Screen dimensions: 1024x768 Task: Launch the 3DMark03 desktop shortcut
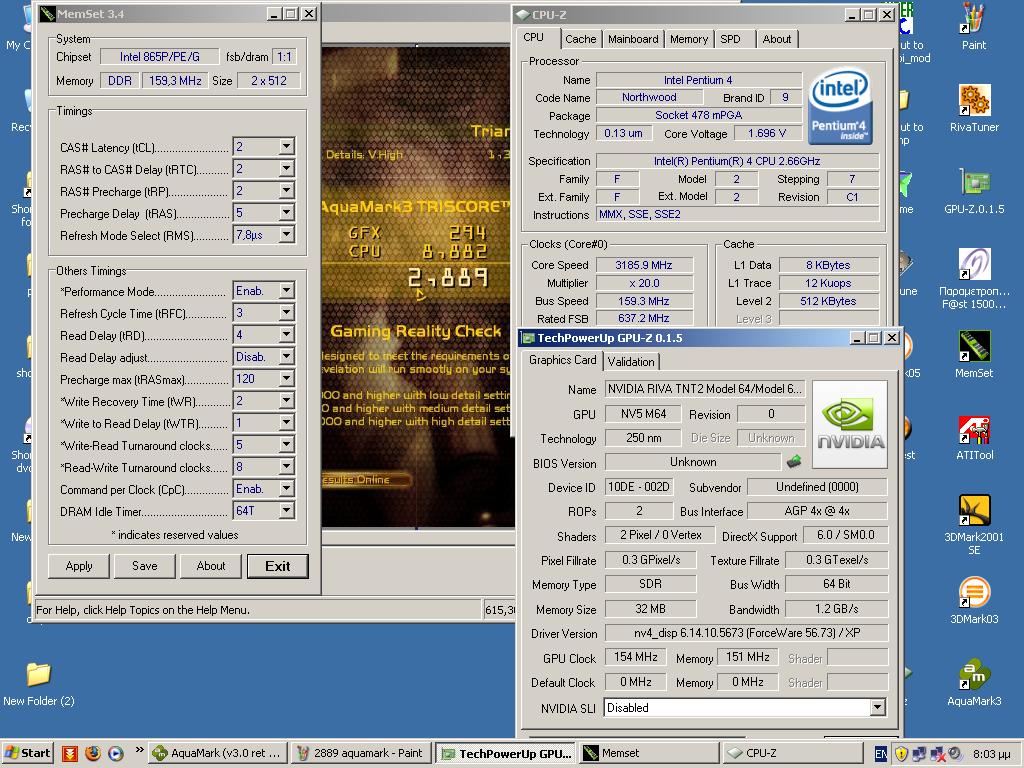(x=974, y=600)
